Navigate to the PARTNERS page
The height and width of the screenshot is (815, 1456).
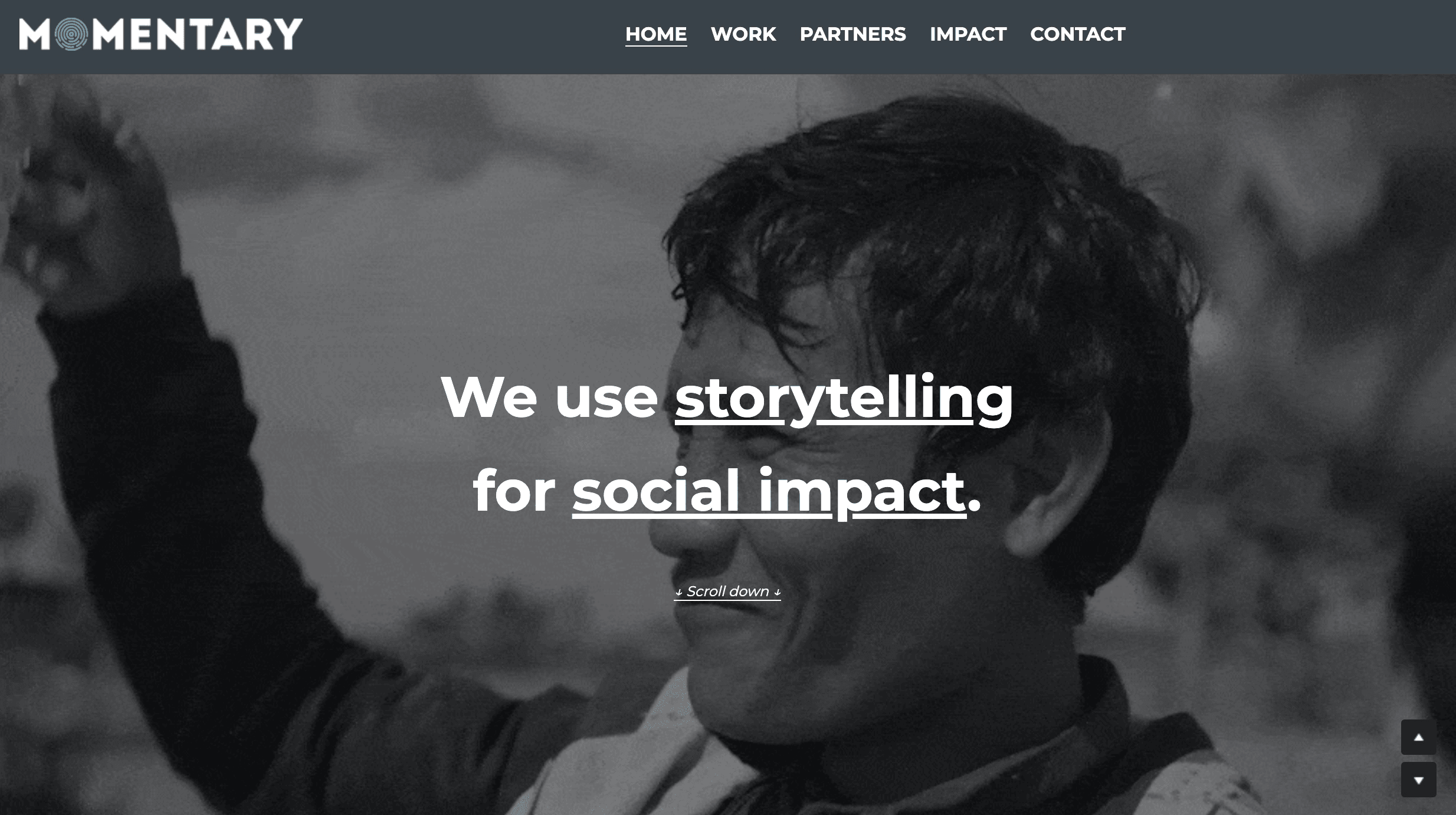point(854,34)
